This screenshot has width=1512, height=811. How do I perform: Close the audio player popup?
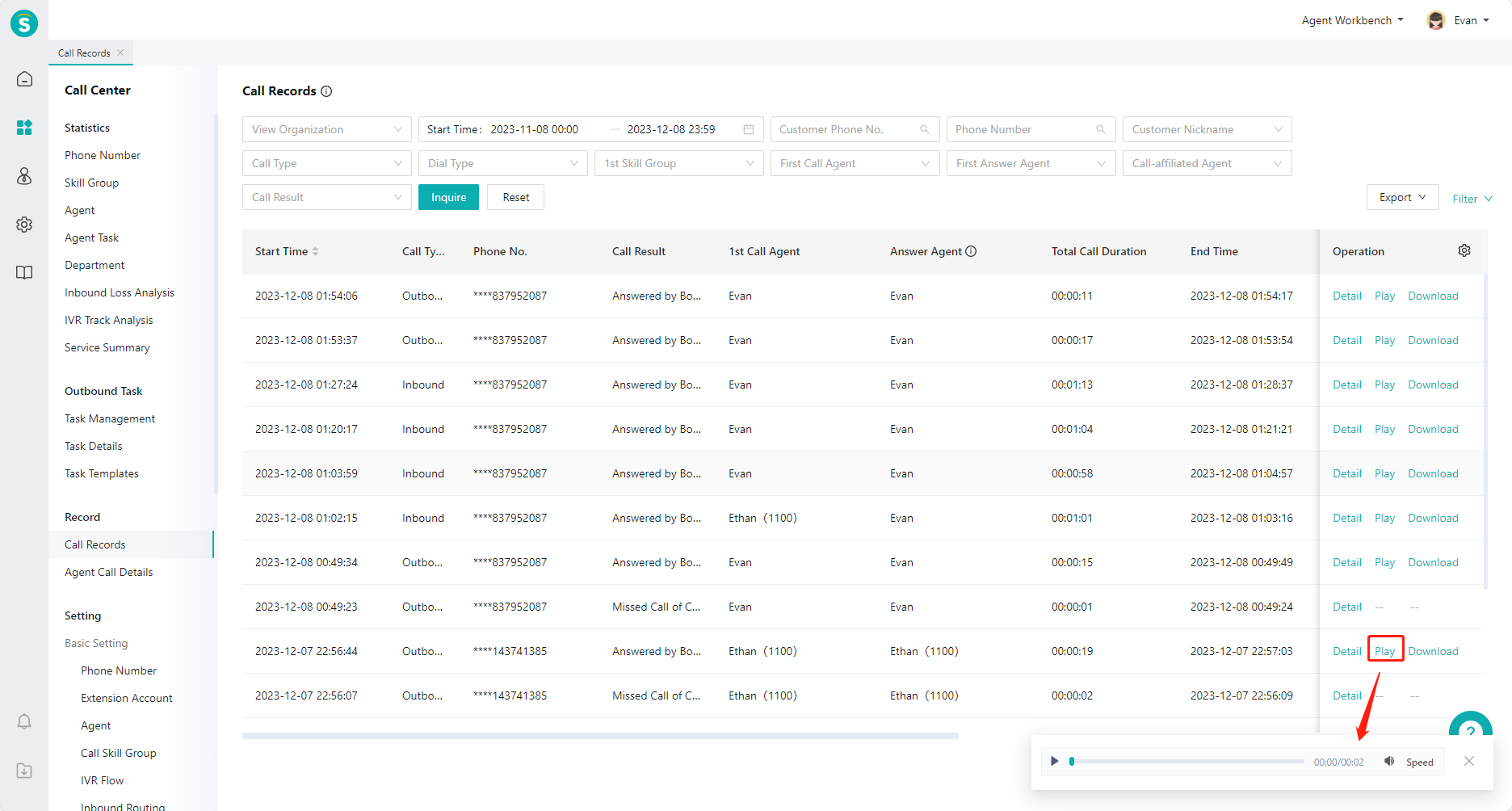click(x=1469, y=761)
